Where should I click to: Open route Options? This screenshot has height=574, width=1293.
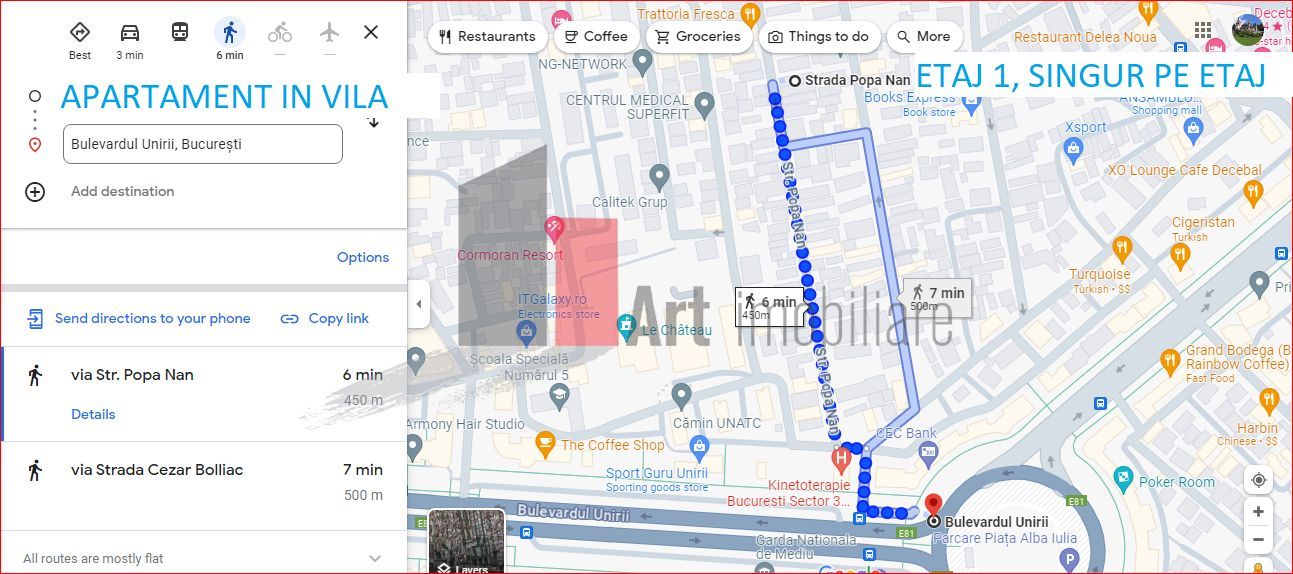coord(363,257)
